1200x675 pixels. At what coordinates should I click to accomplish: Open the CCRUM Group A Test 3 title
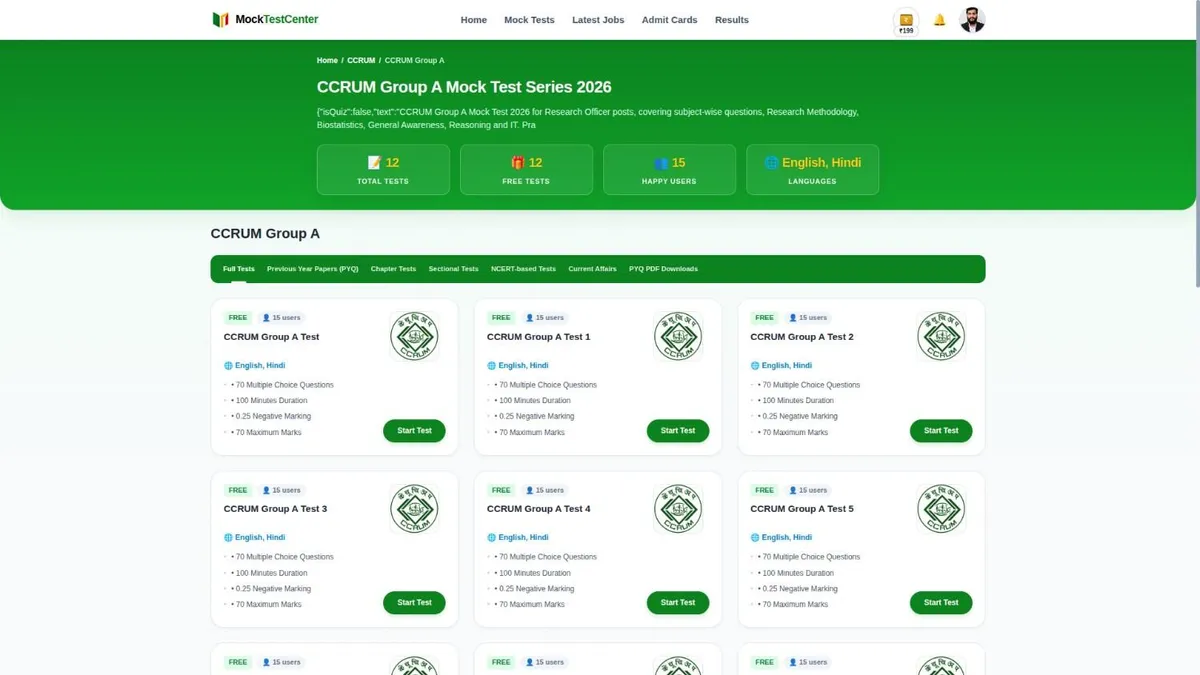pyautogui.click(x=275, y=509)
